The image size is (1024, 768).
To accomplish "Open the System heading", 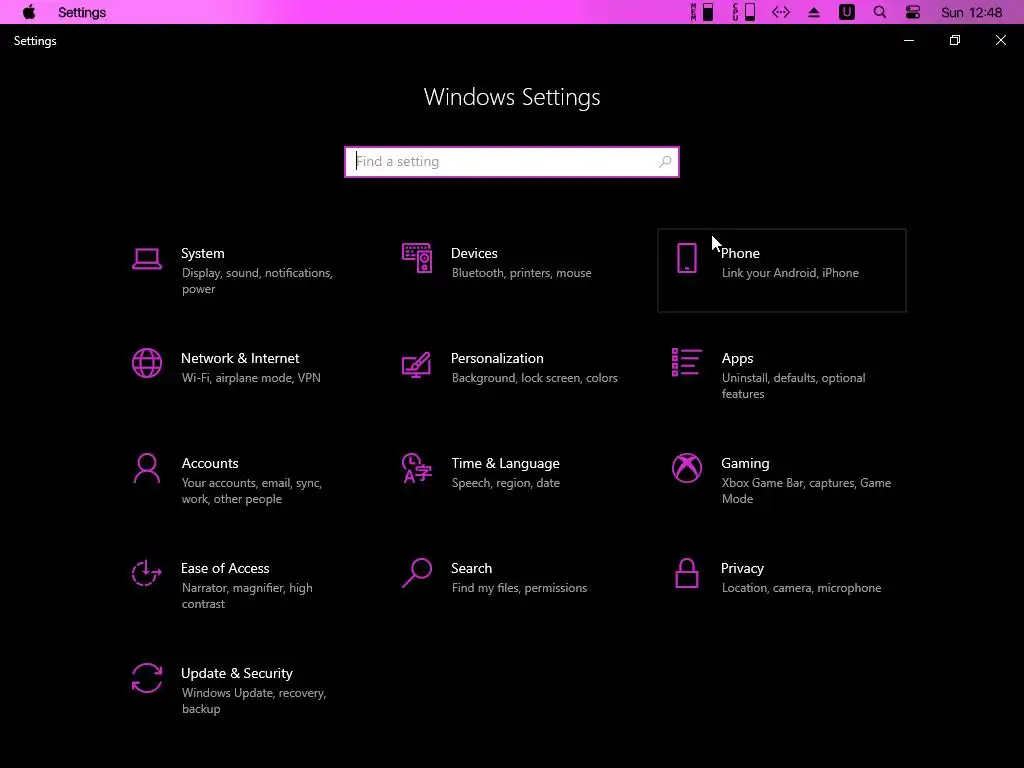I will point(202,253).
